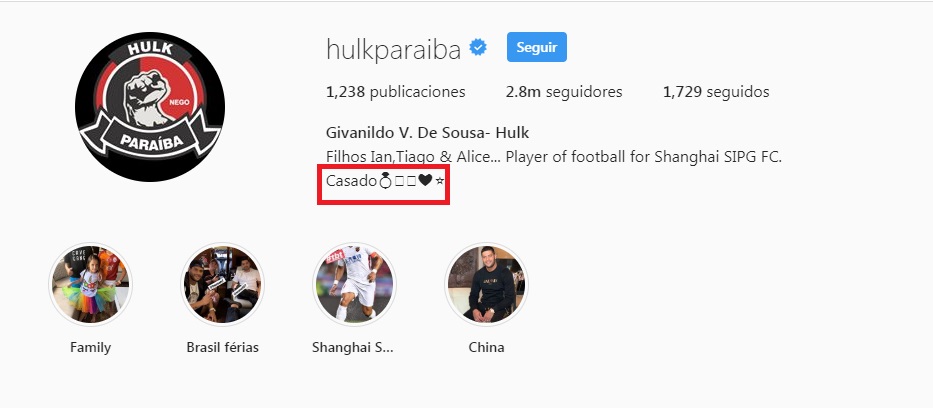Open the China story highlight circle
933x408 pixels.
point(487,284)
